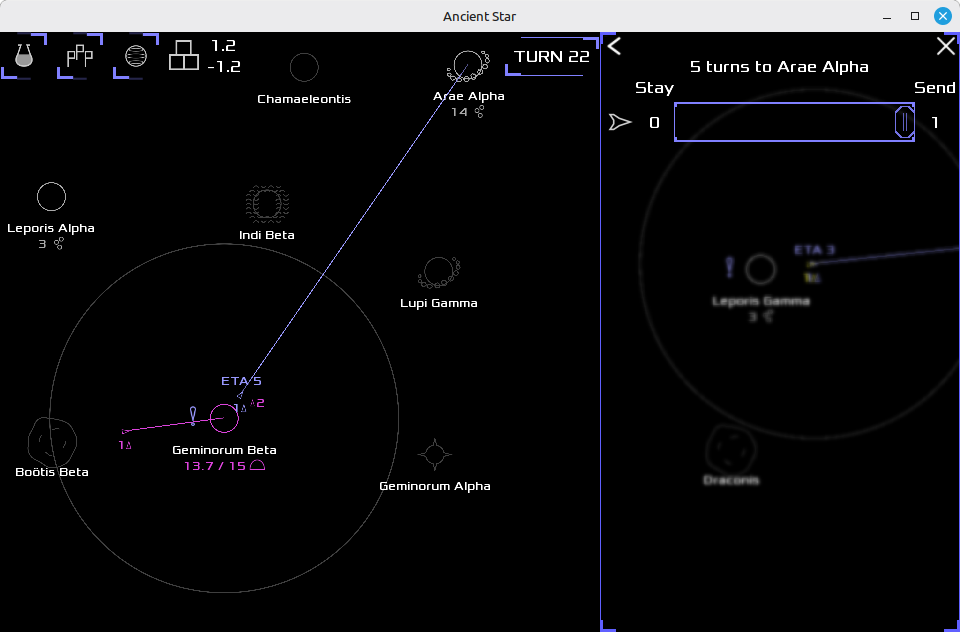The height and width of the screenshot is (632, 960).
Task: Close the fleet send panel
Action: (945, 46)
